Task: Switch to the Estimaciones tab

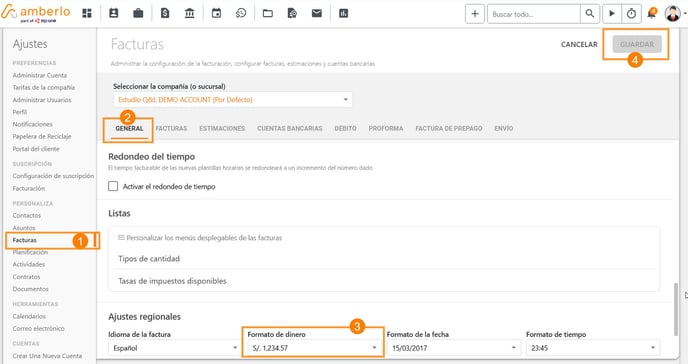Action: pyautogui.click(x=222, y=128)
